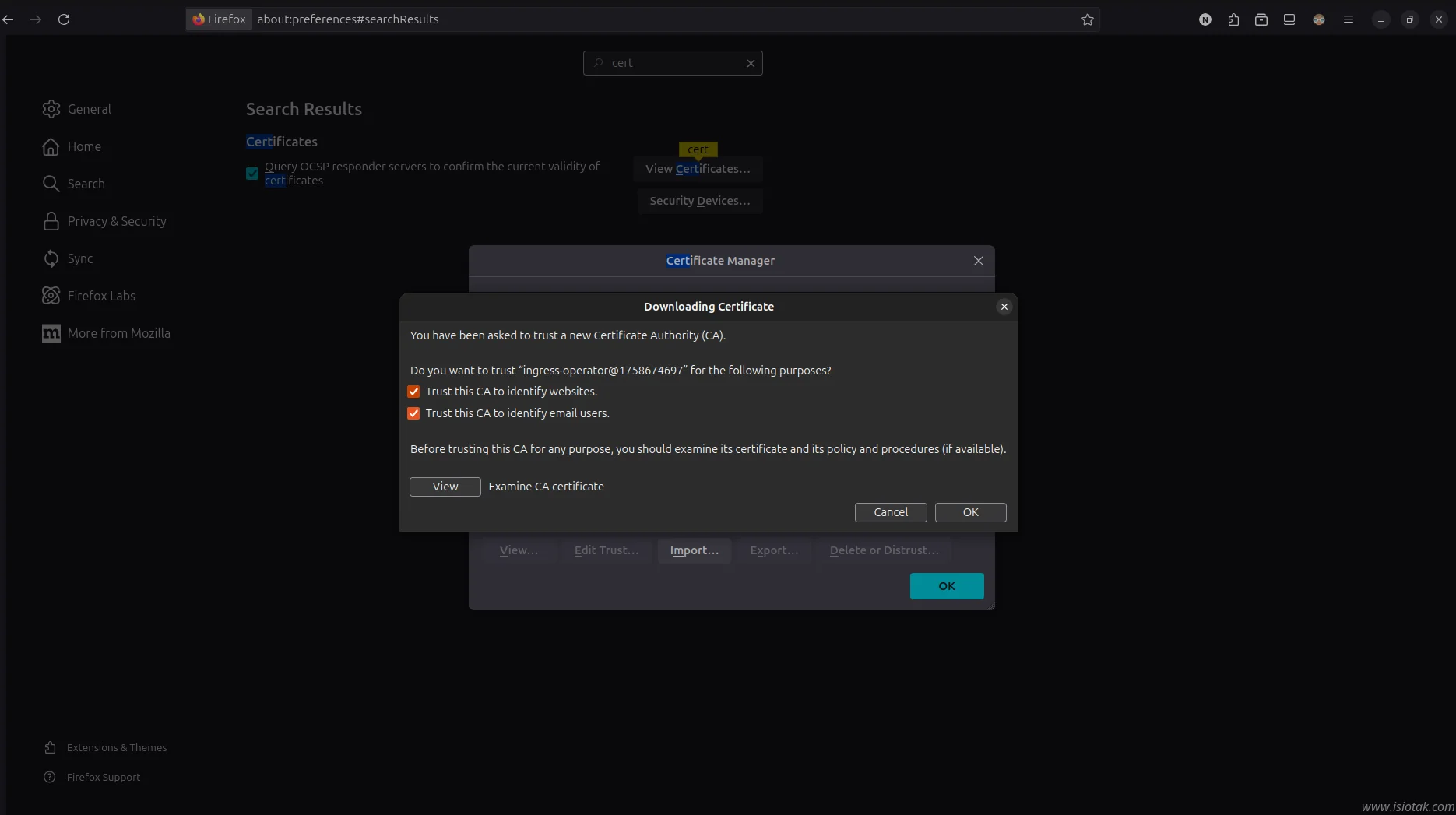Click Export… in Certificate Manager
Viewport: 1456px width, 815px height.
[x=774, y=550]
